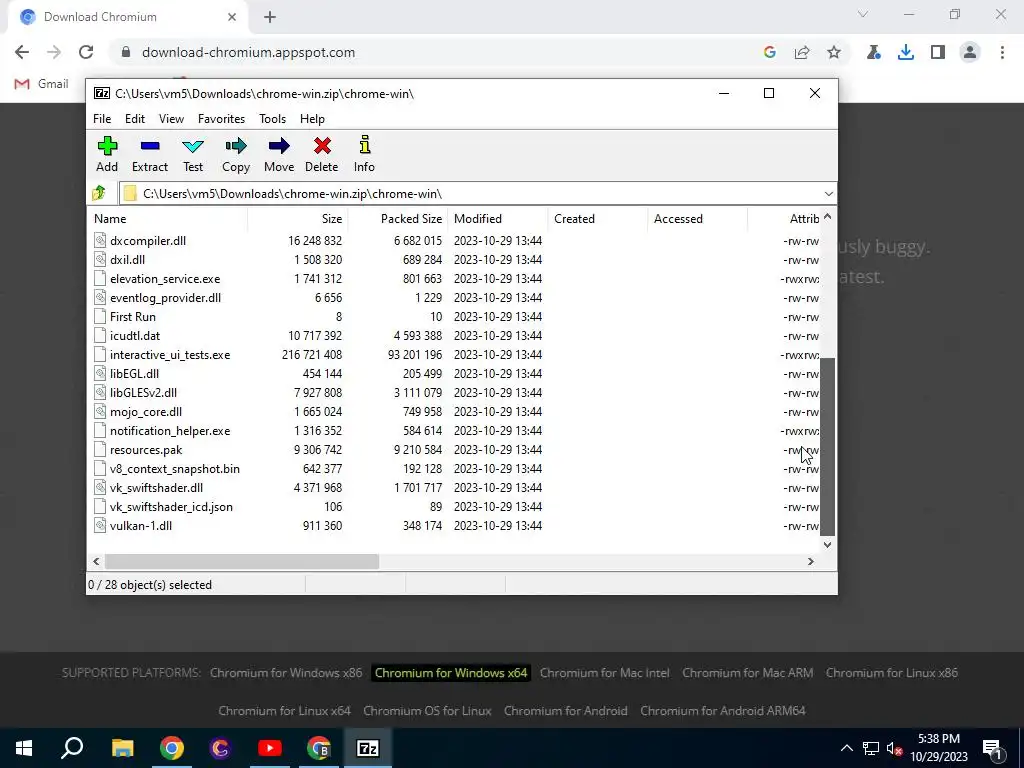Click the Chrome Labs flask icon
The image size is (1024, 768).
873,52
